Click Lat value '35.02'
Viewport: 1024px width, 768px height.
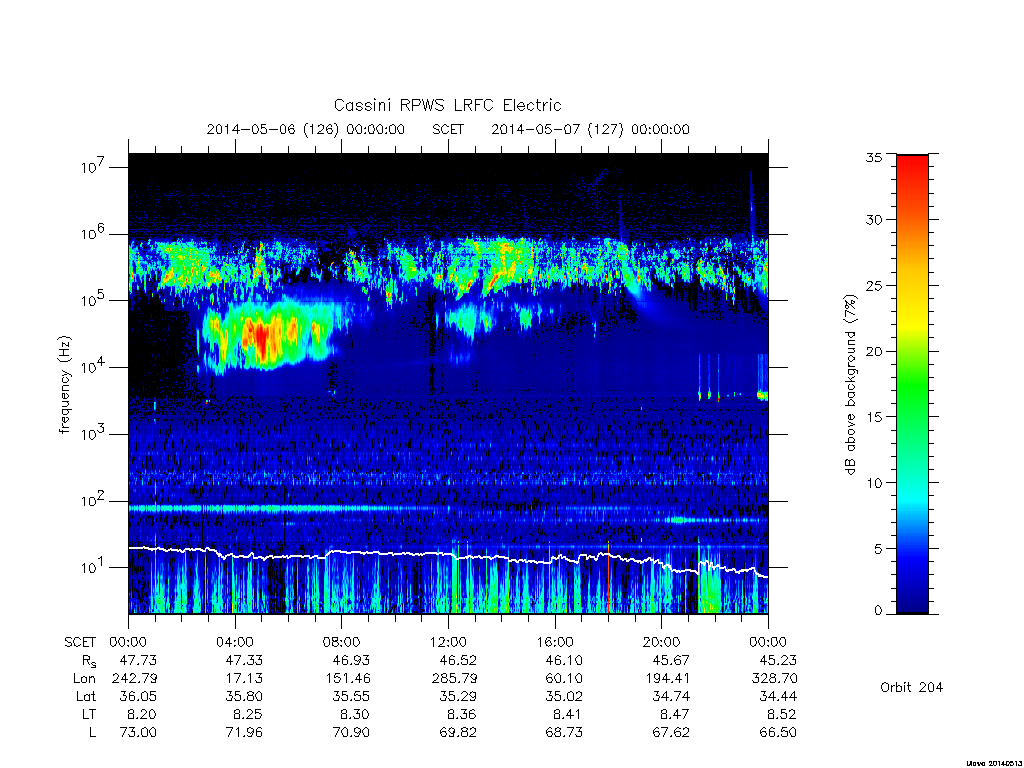coord(564,696)
